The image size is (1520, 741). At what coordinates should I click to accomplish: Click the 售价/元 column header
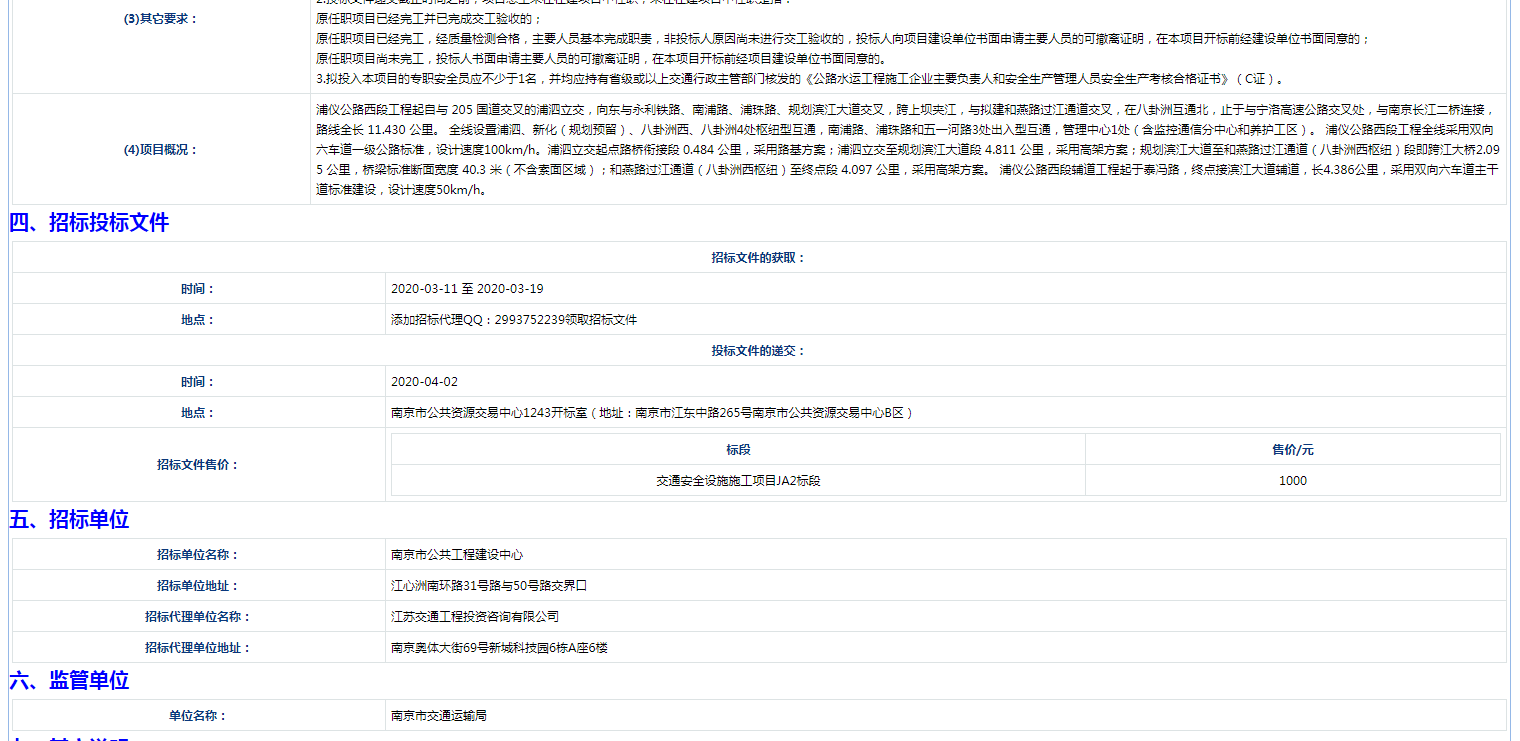1292,450
